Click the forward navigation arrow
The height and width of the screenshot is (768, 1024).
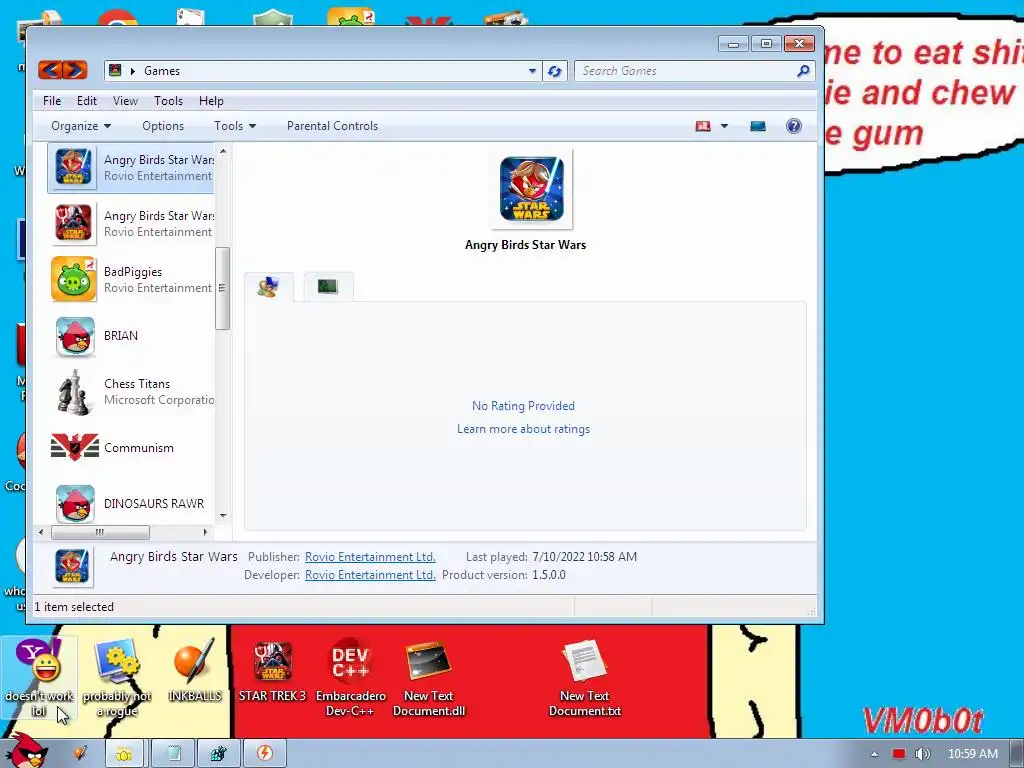[74, 69]
